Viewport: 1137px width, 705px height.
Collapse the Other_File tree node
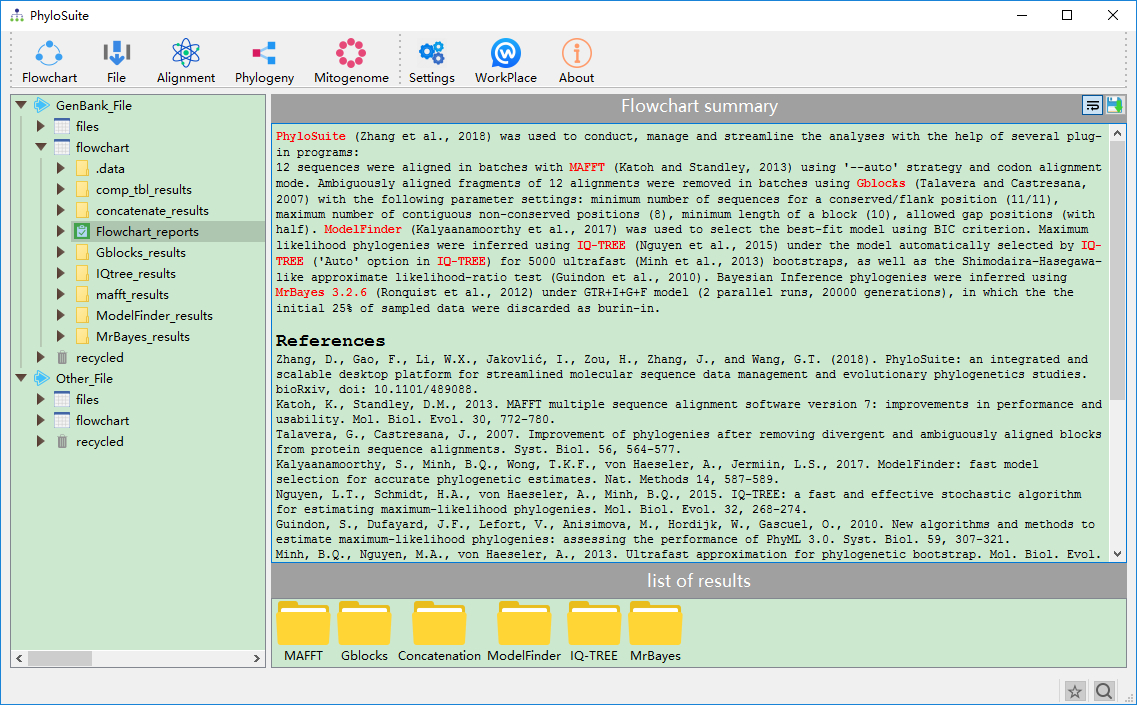[21, 379]
